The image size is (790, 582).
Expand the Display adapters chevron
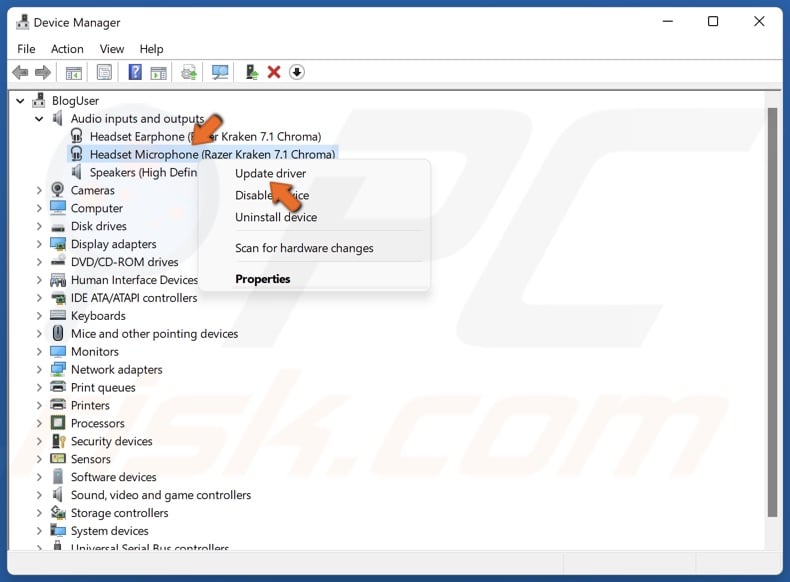point(39,244)
